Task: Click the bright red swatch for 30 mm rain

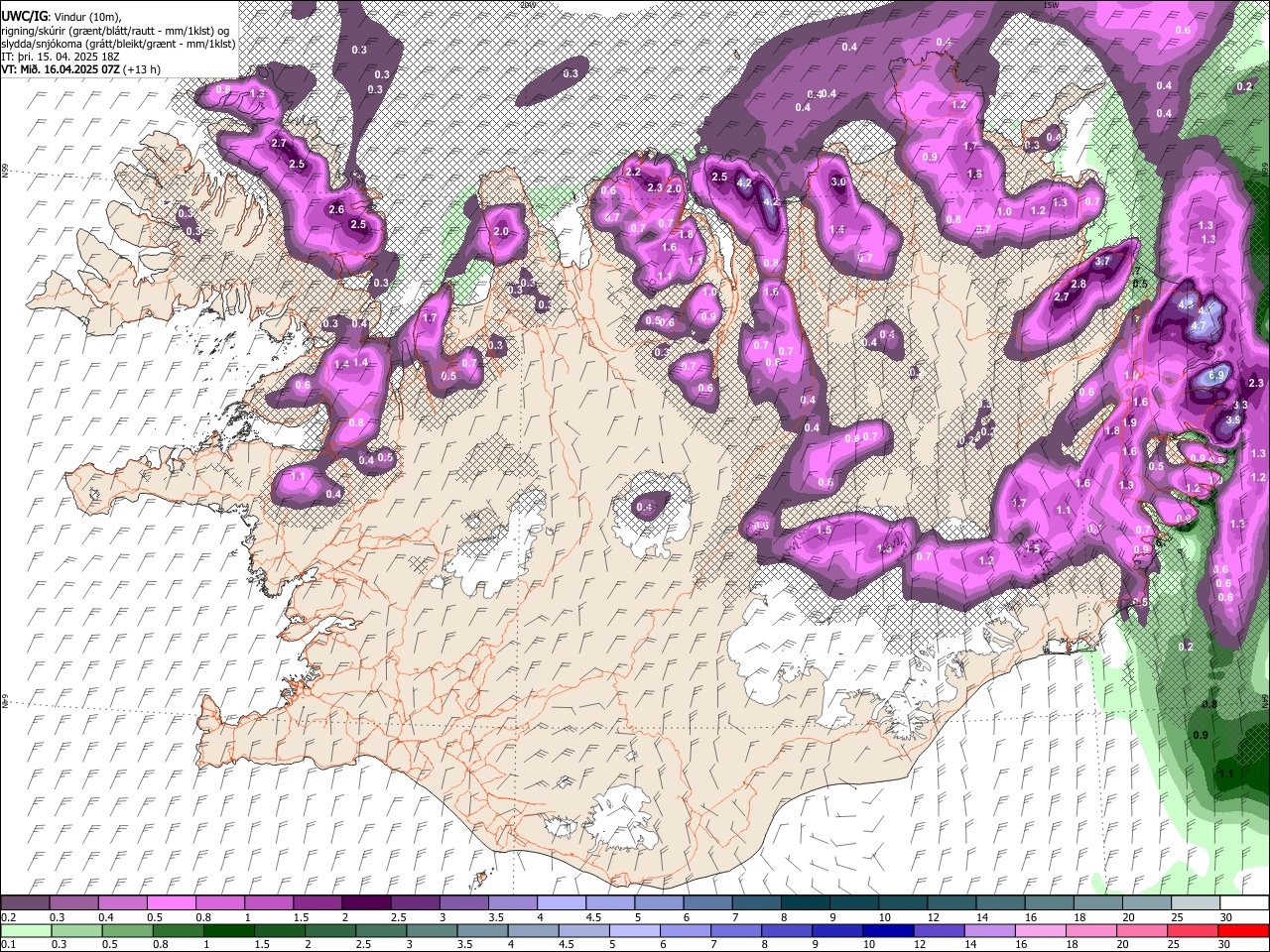Action: click(x=1244, y=930)
